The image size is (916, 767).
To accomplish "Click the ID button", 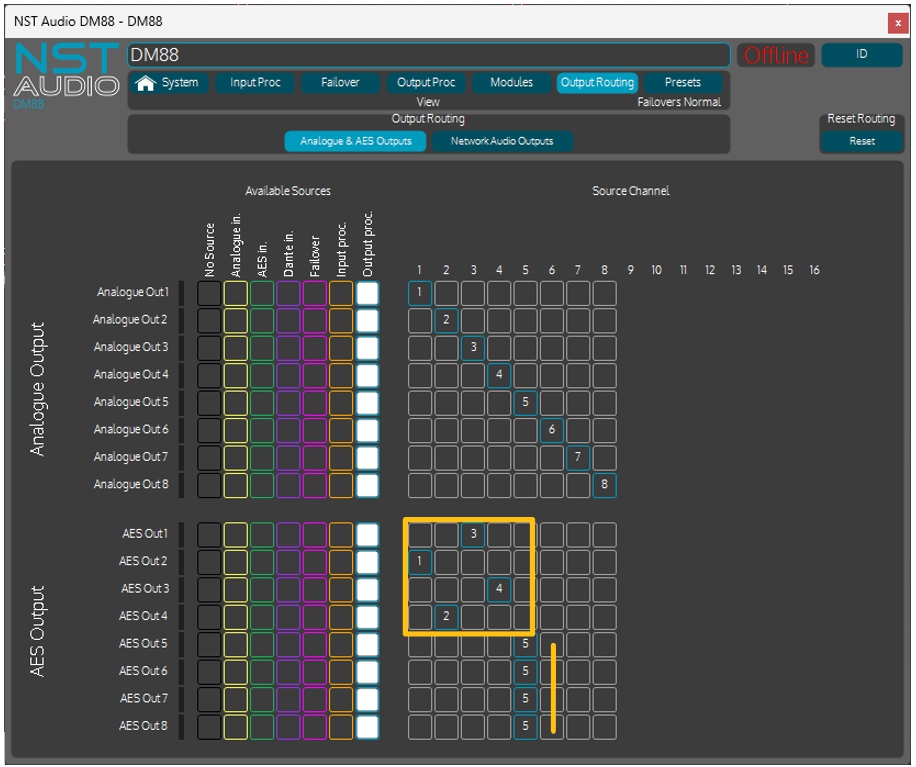I will [x=861, y=55].
